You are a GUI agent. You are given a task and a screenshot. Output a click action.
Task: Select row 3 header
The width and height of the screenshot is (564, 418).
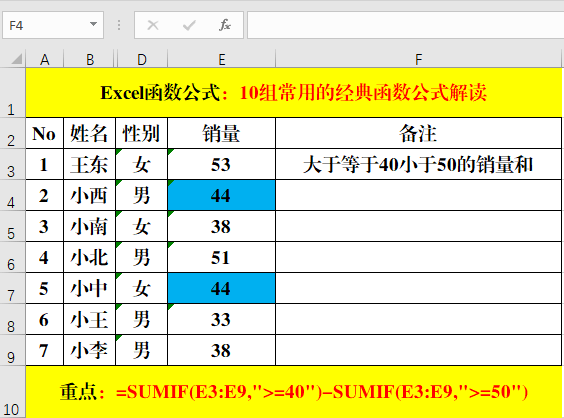pyautogui.click(x=13, y=164)
